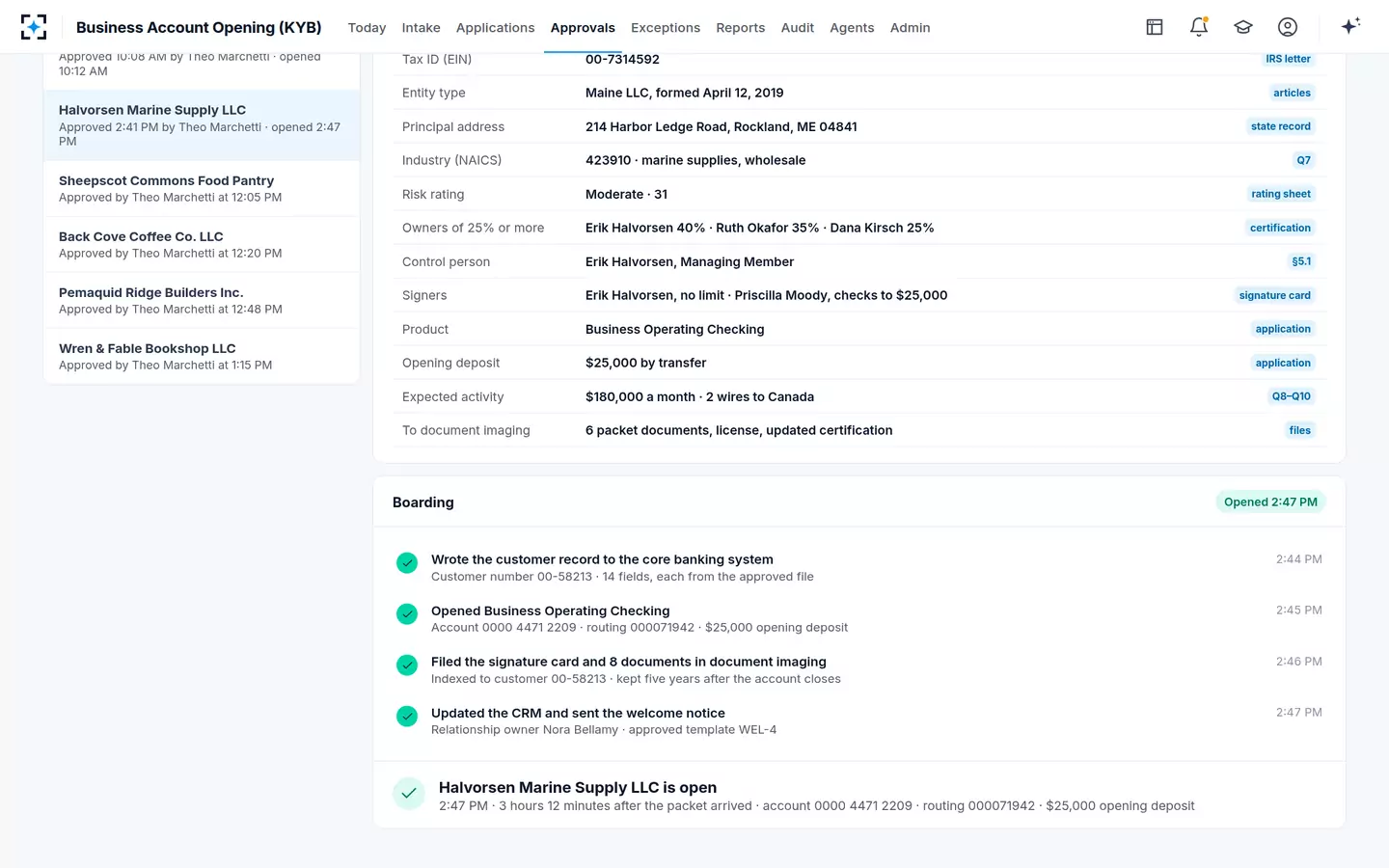Open the §5.1 source tag
The image size is (1389, 868).
(x=1301, y=261)
